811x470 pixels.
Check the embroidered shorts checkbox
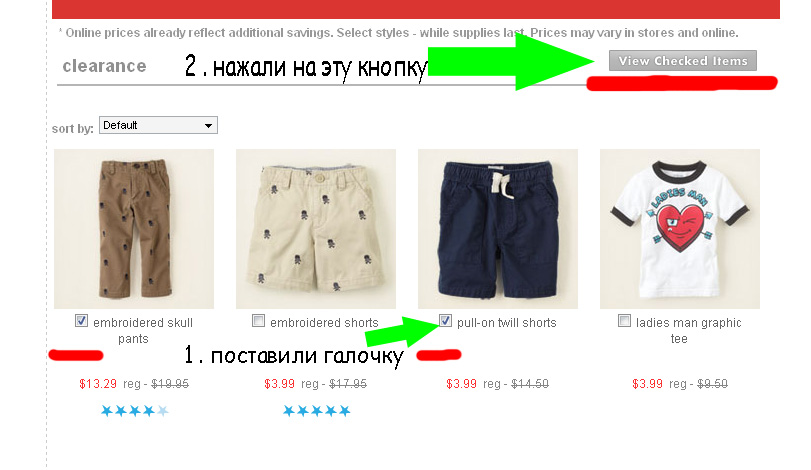(258, 321)
